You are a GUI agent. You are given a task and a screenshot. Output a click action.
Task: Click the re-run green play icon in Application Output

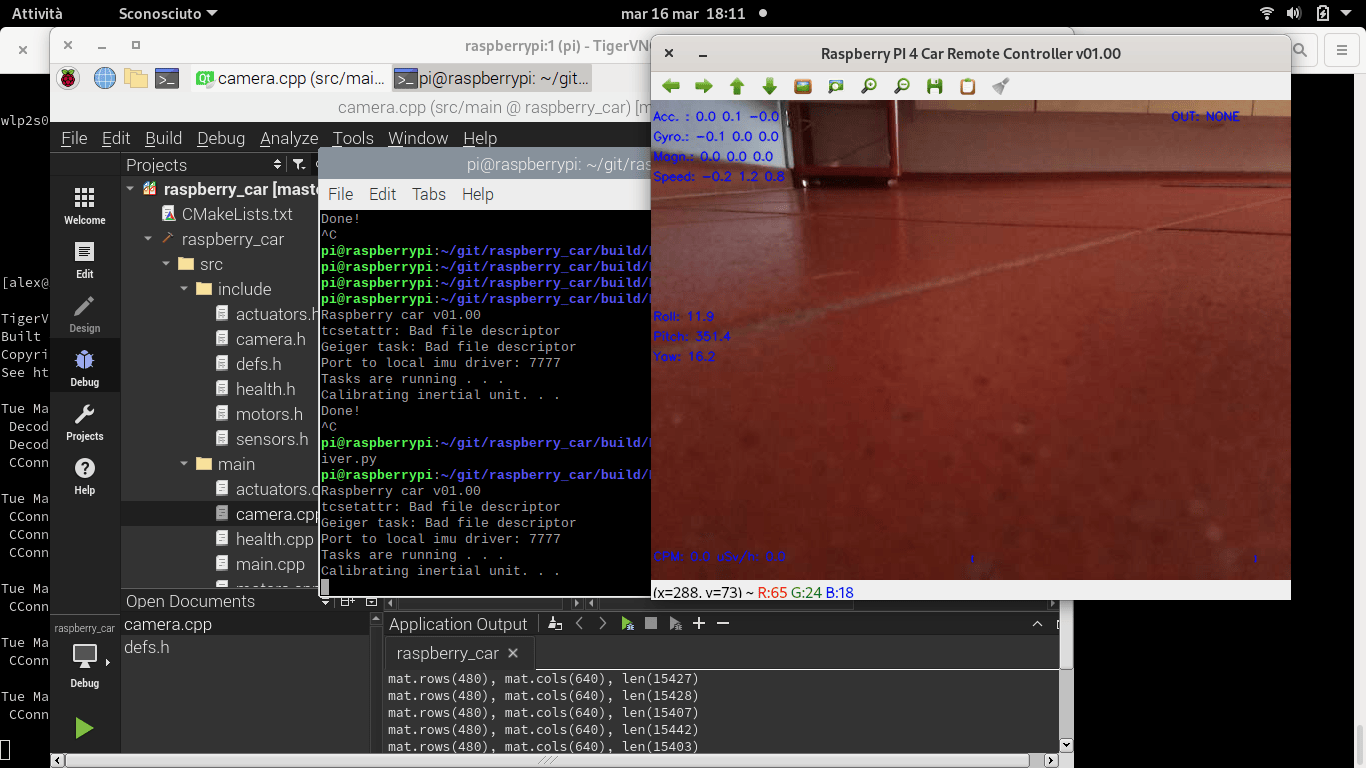click(627, 623)
